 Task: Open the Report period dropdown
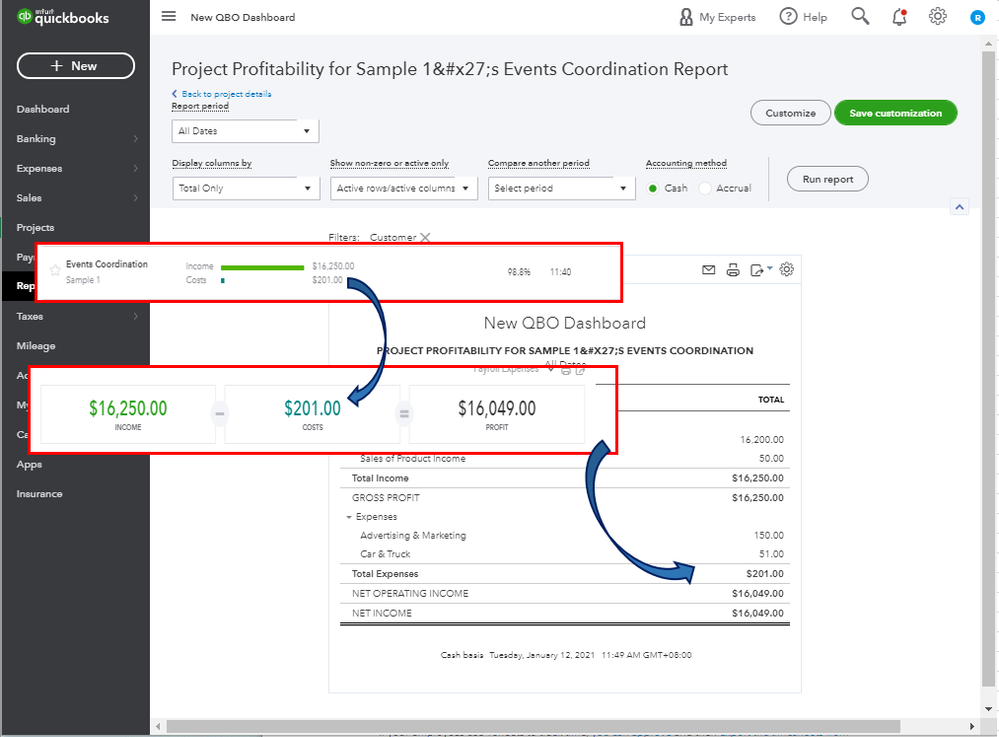245,131
